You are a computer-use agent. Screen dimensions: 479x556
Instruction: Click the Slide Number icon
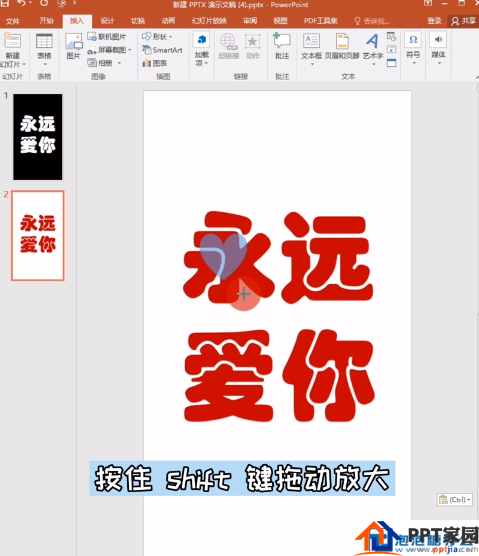[391, 50]
